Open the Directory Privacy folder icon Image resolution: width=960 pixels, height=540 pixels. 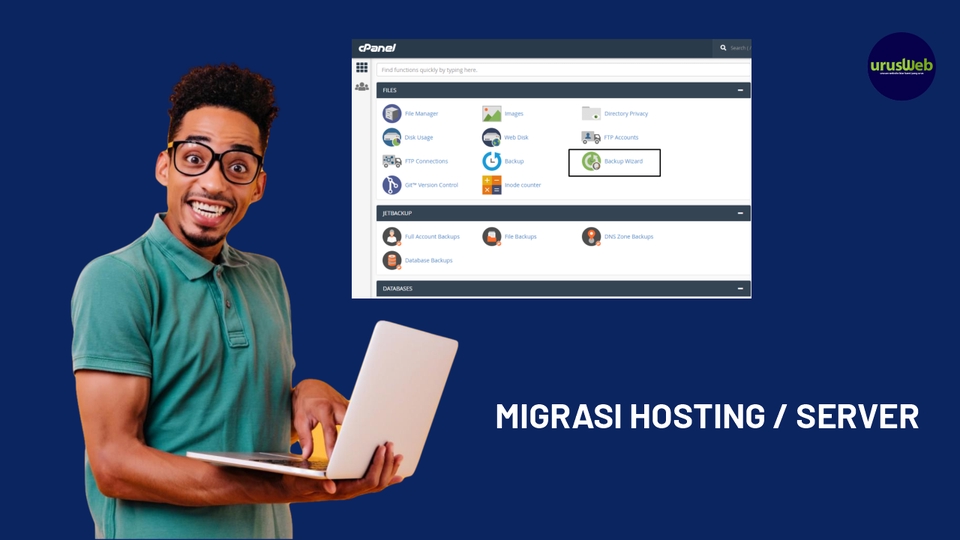tap(591, 113)
